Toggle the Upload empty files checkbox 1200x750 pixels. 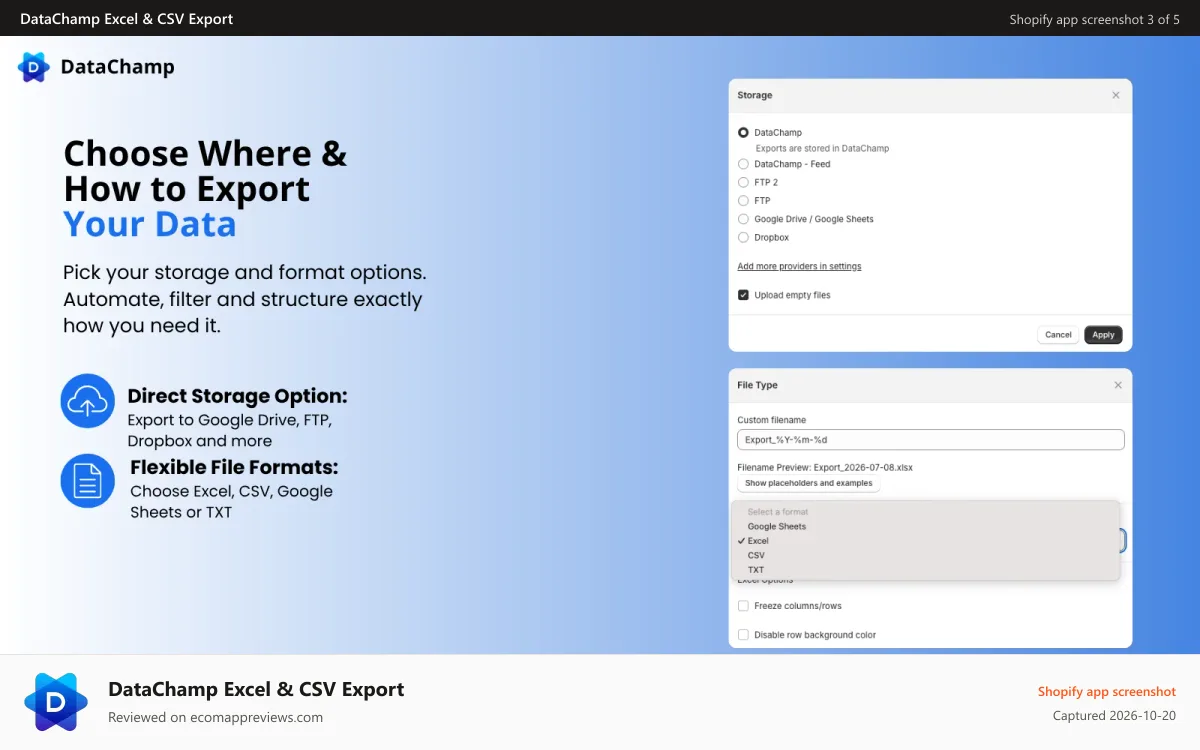click(x=743, y=295)
